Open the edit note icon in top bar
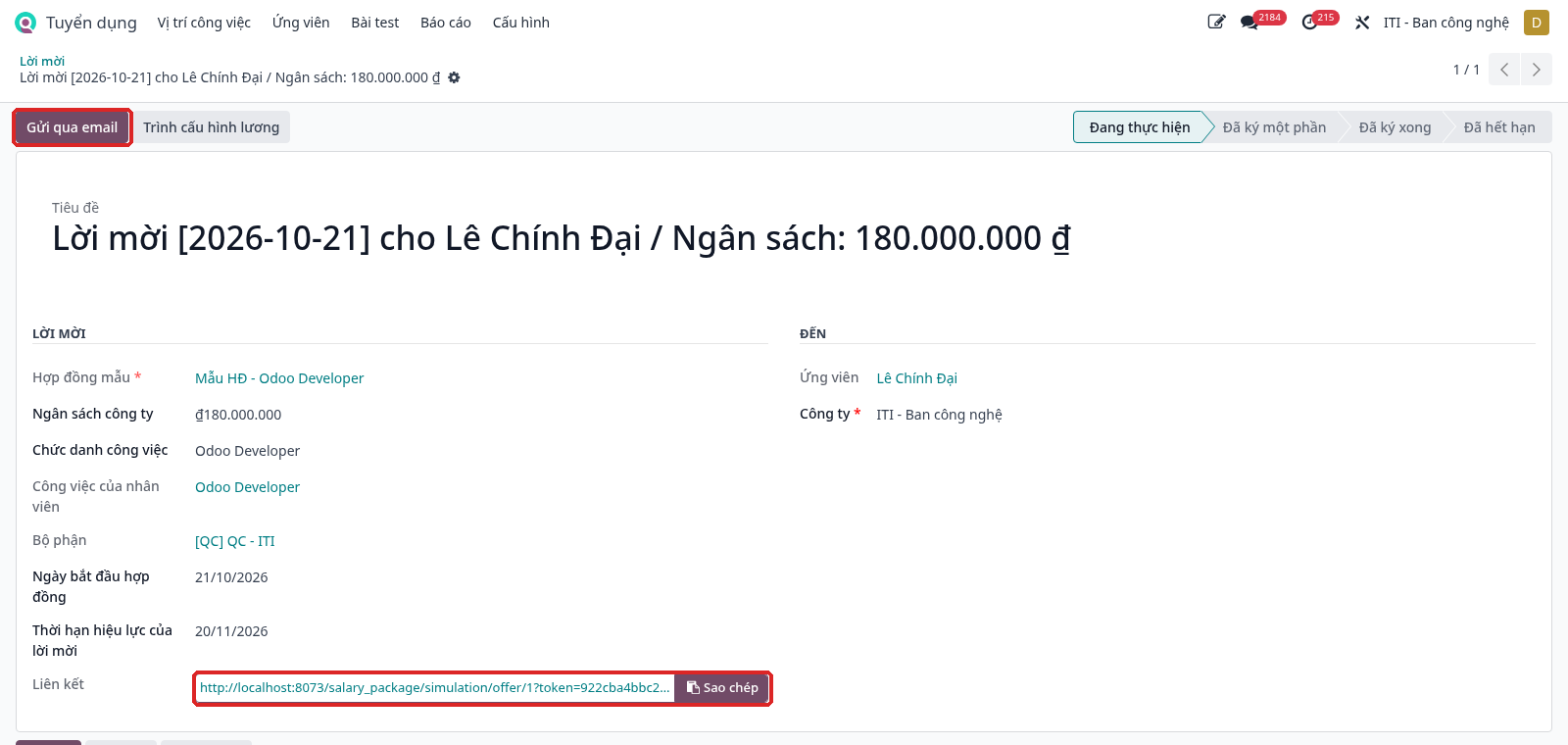The height and width of the screenshot is (745, 1568). pyautogui.click(x=1216, y=23)
